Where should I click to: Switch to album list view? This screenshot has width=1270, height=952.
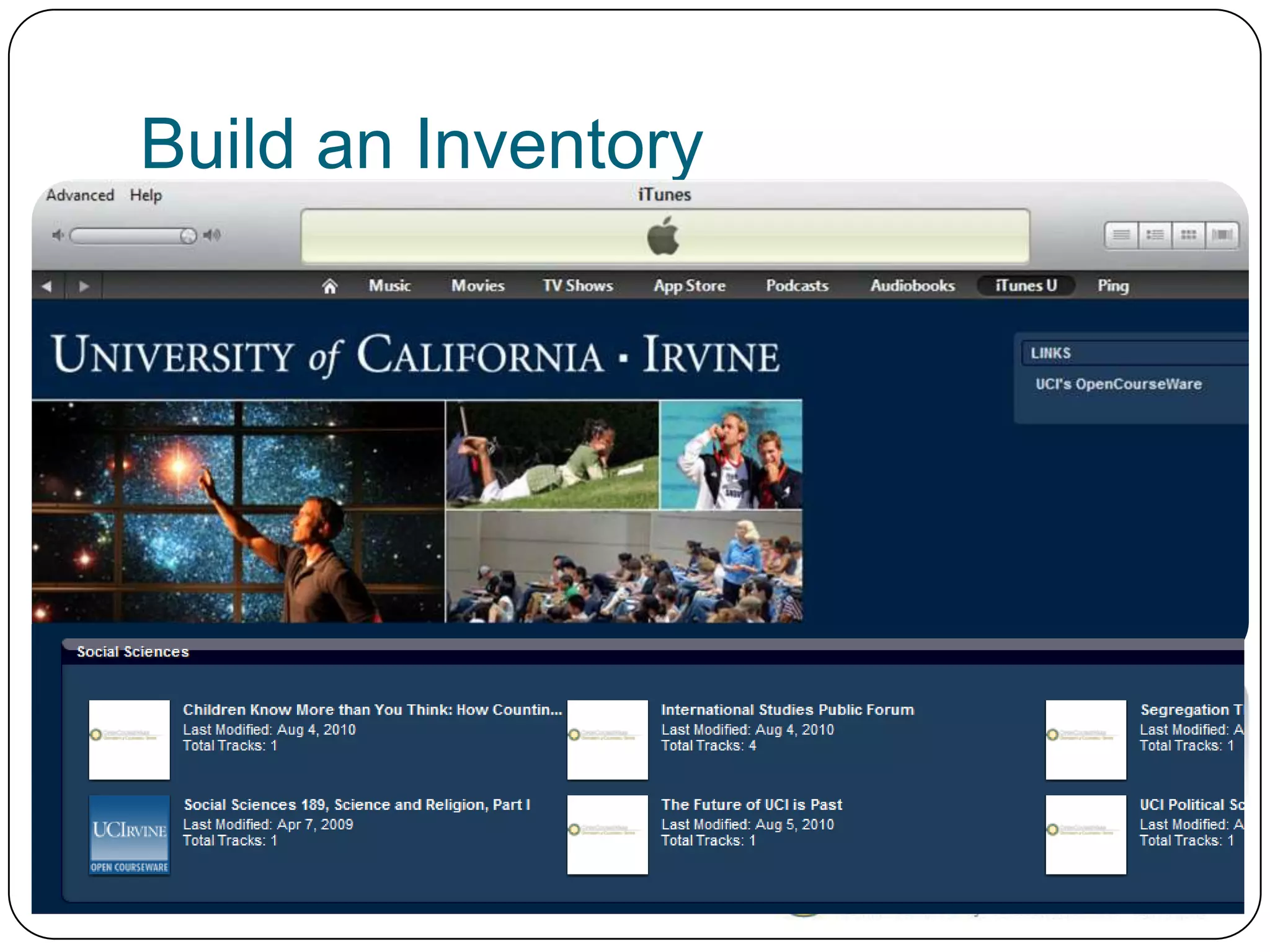point(1155,235)
